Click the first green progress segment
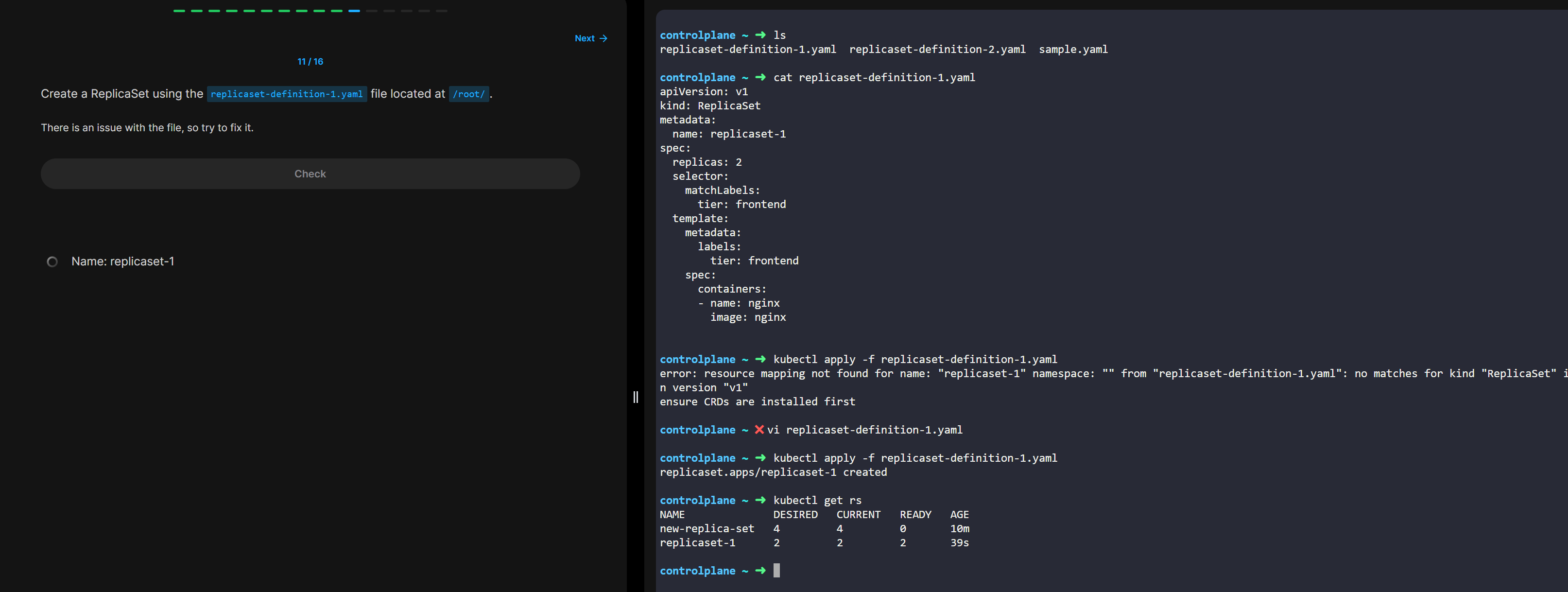Viewport: 1568px width, 592px height. 179,11
